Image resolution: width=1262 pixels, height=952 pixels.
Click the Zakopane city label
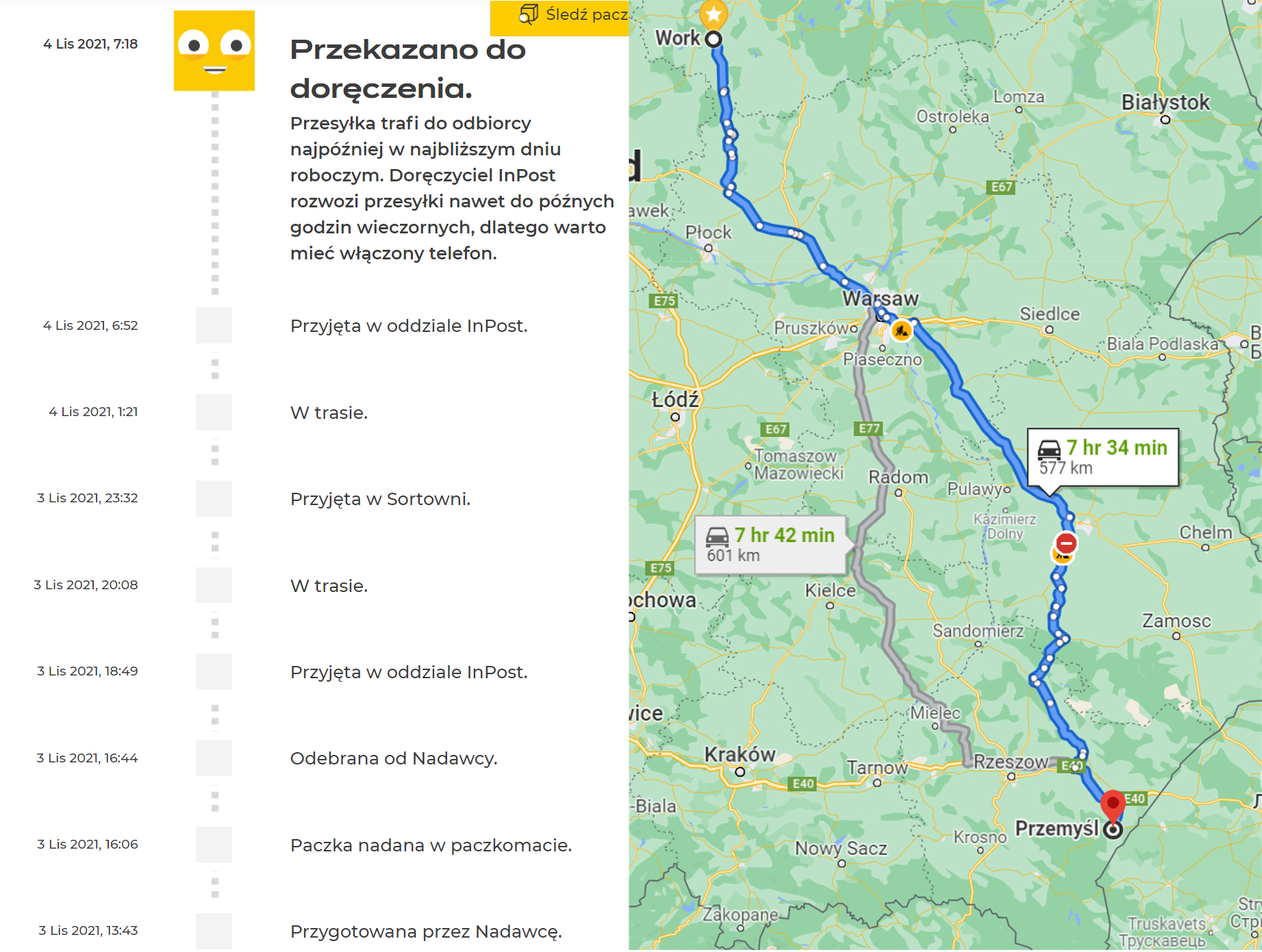point(740,914)
